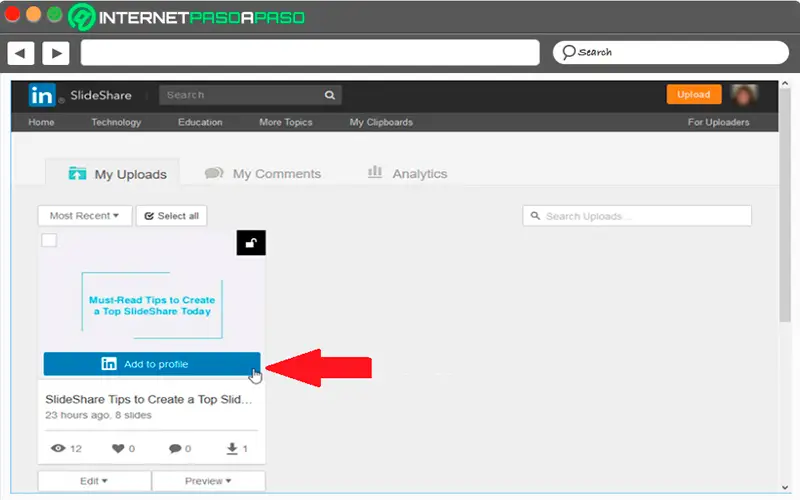Open the Analytics tab
800x500 pixels.
pyautogui.click(x=407, y=173)
